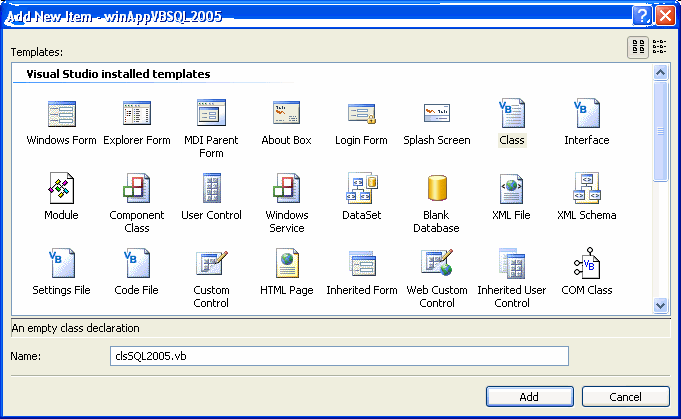Select the Web Custom Control icon

(x=437, y=263)
